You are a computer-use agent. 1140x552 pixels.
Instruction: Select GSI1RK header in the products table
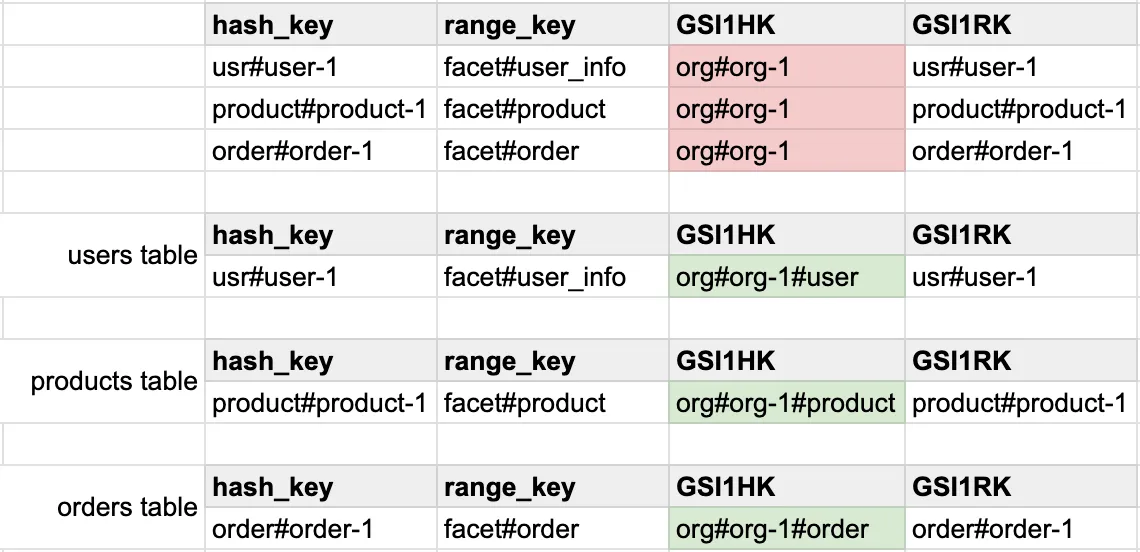(1022, 361)
